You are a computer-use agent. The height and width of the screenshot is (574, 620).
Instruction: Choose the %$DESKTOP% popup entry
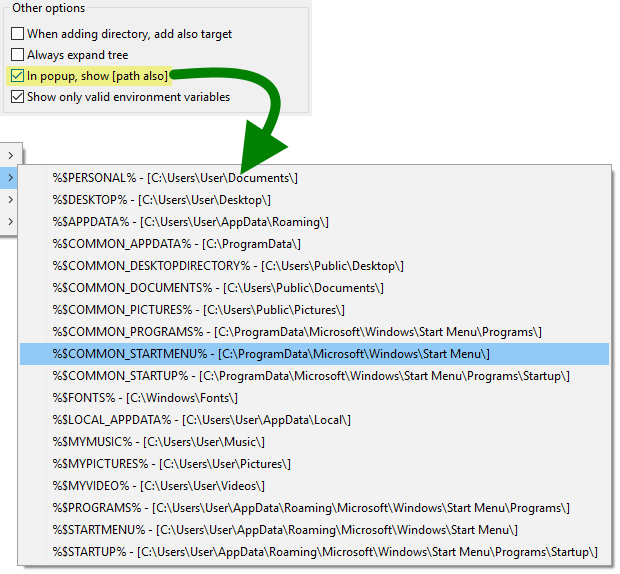[x=161, y=200]
